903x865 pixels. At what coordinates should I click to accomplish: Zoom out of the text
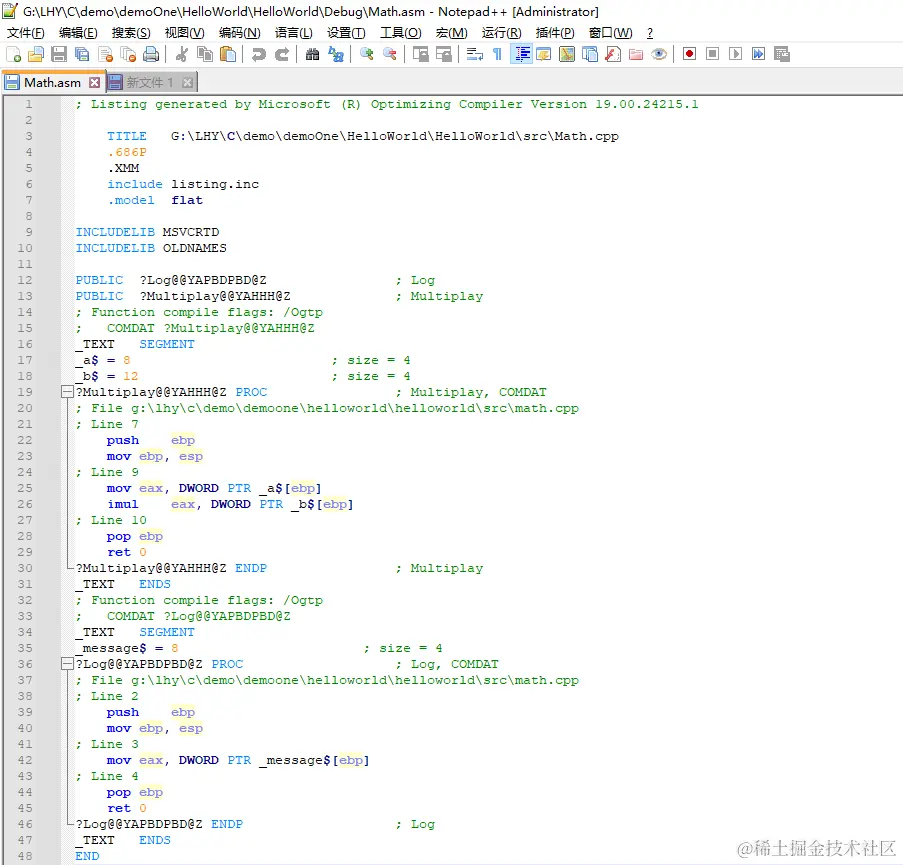[x=390, y=54]
